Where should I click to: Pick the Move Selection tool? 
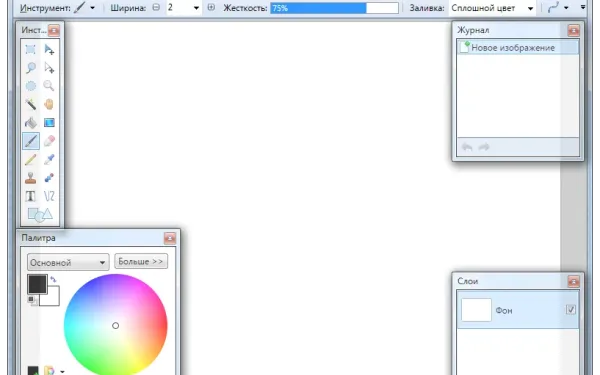coord(49,68)
